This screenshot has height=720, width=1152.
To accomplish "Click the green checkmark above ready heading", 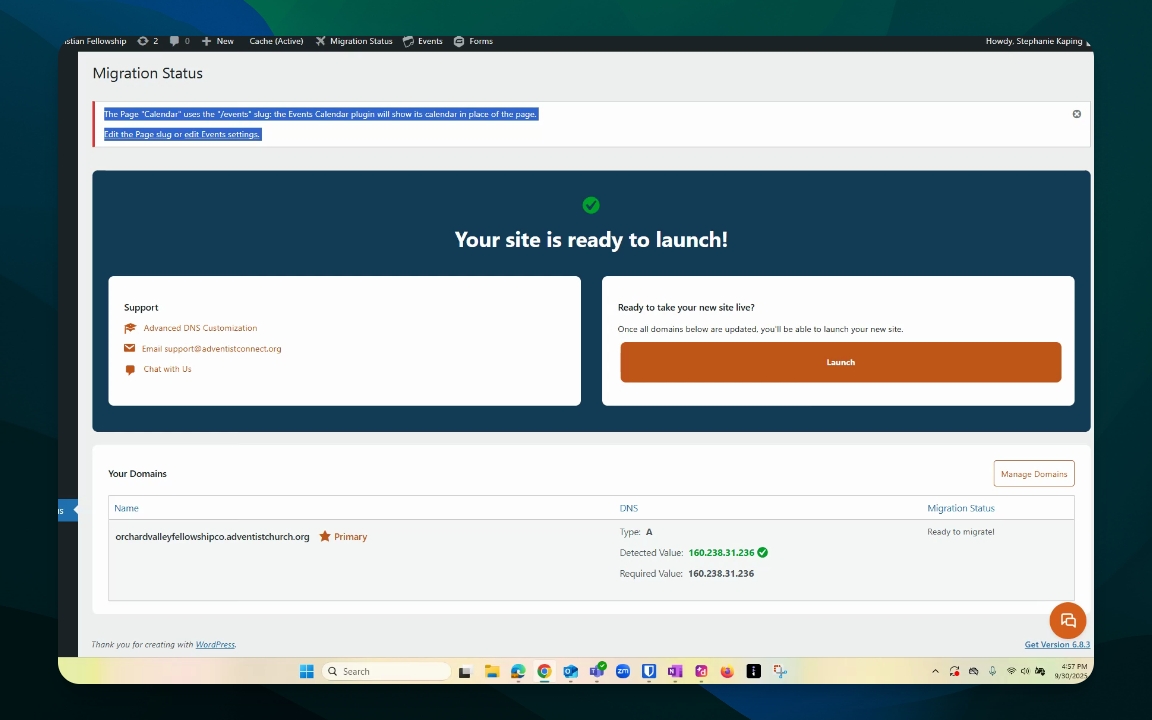I will (591, 205).
